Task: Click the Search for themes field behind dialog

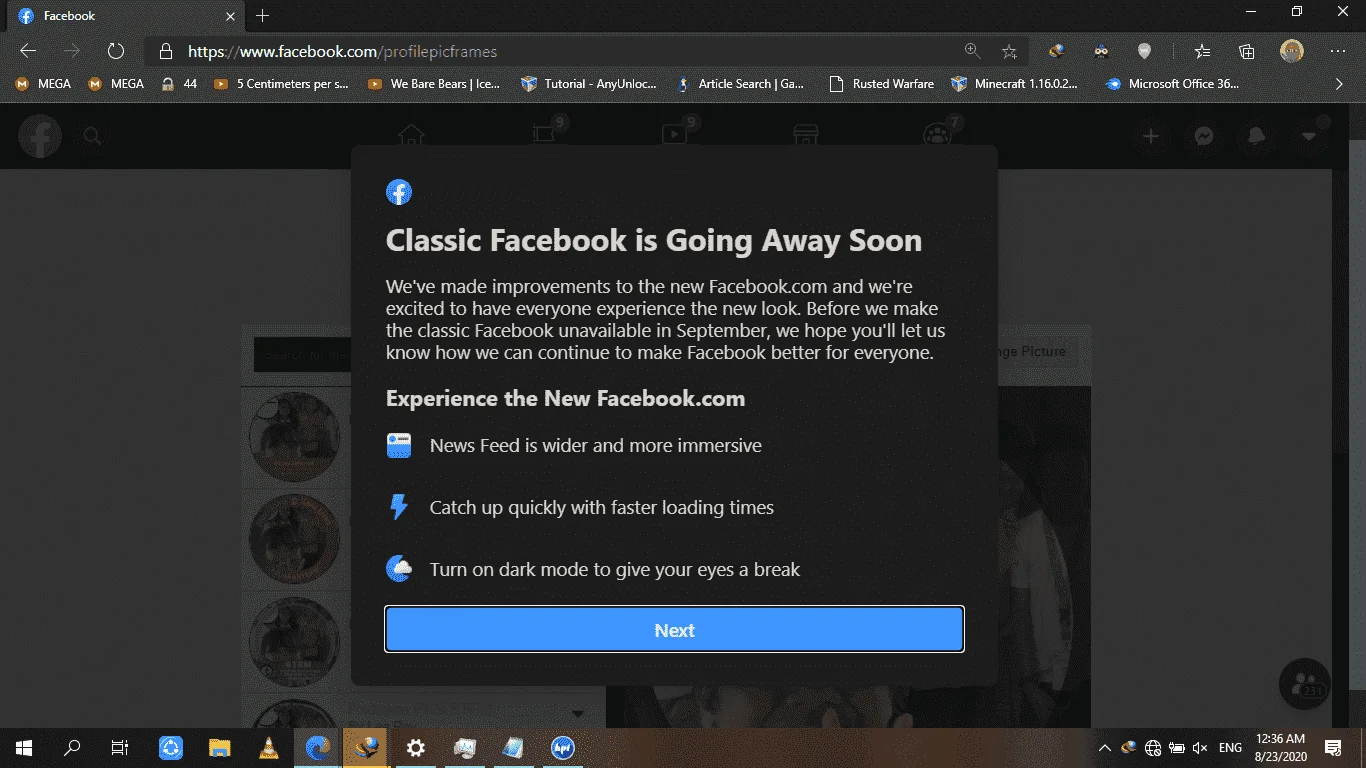Action: point(302,355)
